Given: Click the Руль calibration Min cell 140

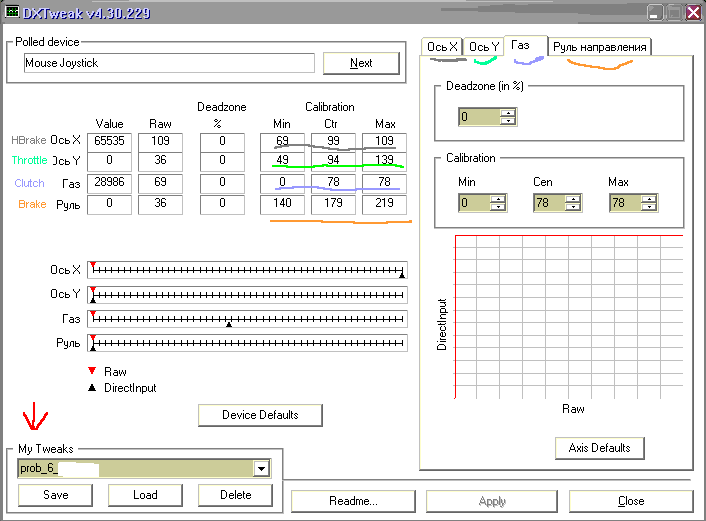Looking at the screenshot, I should 282,204.
